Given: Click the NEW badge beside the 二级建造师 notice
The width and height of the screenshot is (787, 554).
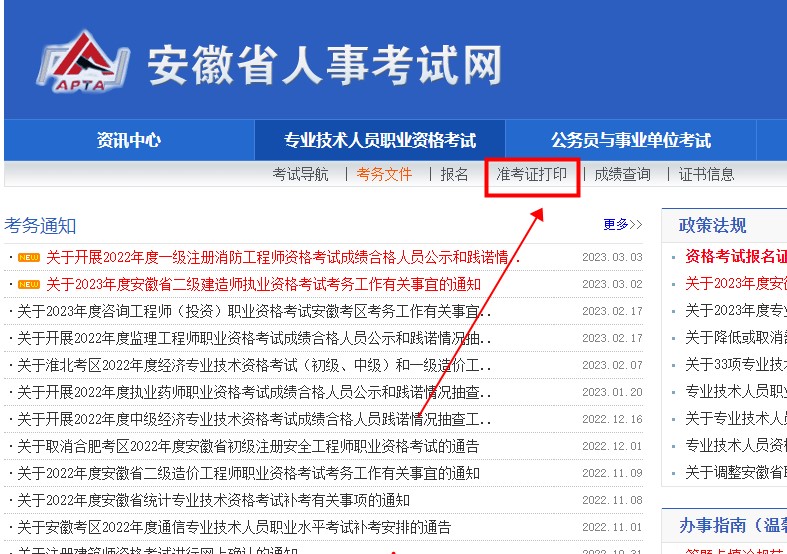Looking at the screenshot, I should tap(29, 285).
